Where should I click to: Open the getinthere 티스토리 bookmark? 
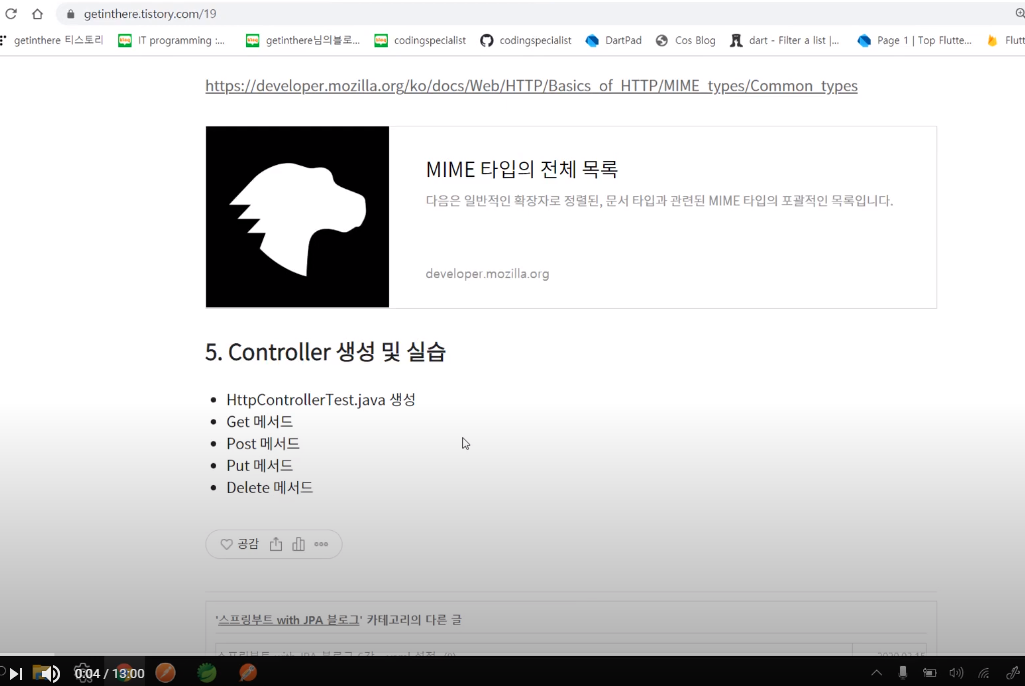pos(53,41)
